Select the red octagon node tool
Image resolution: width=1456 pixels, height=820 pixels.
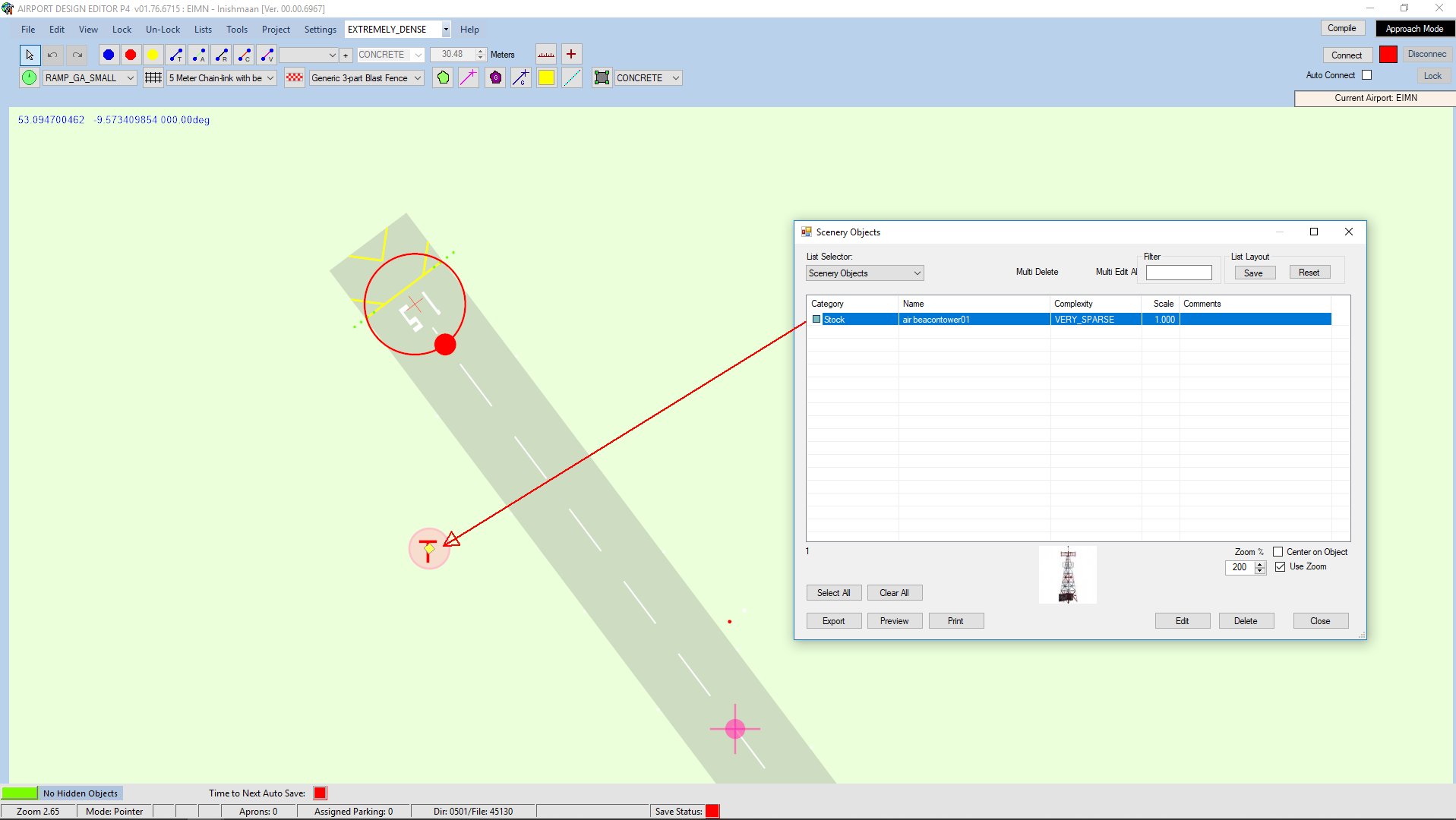131,55
